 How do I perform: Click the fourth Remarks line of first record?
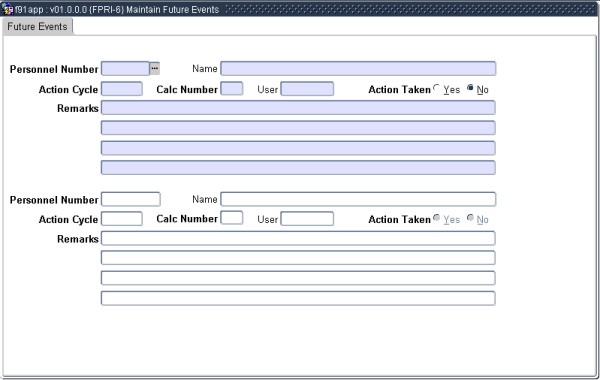298,168
